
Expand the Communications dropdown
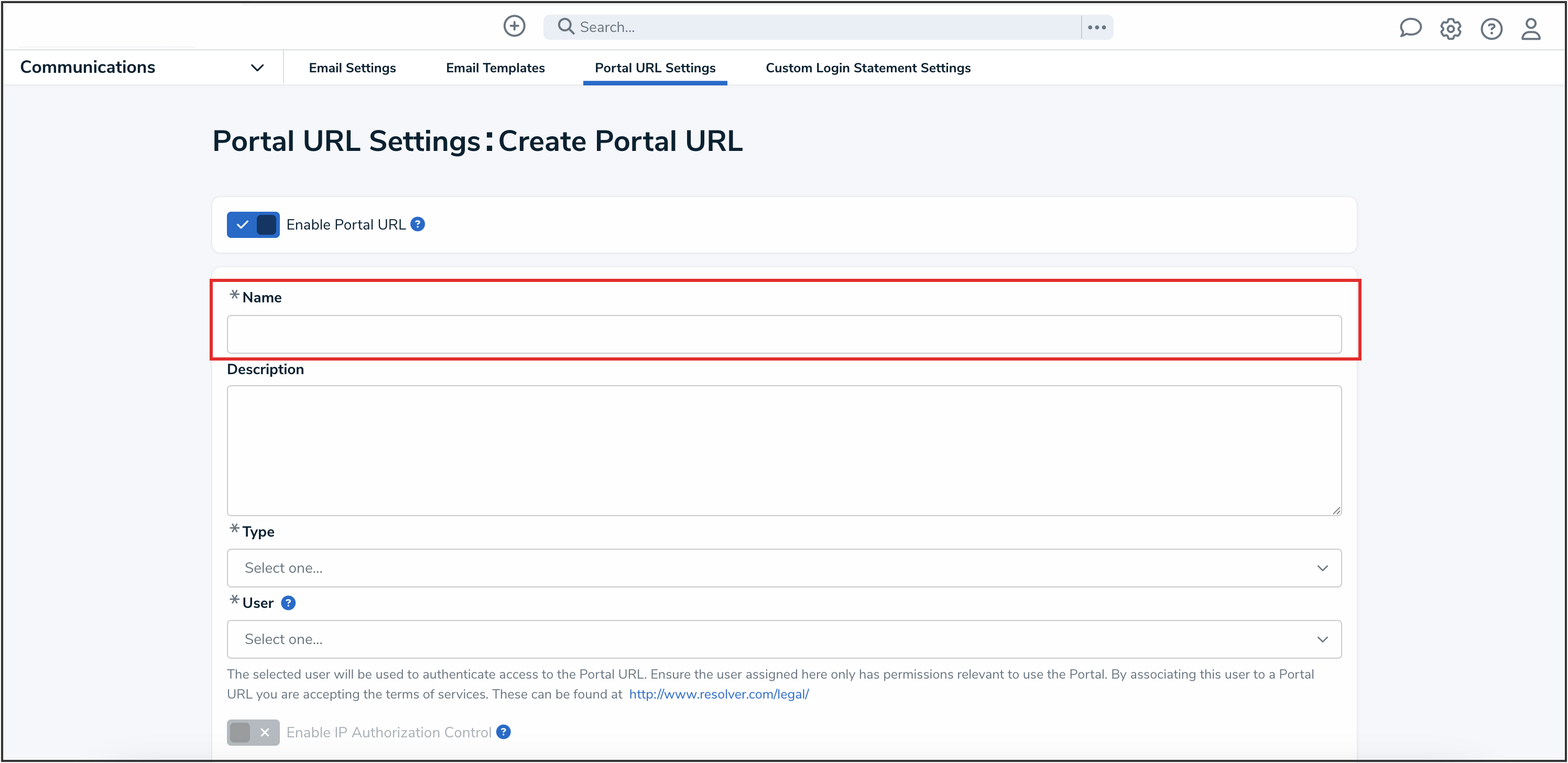click(257, 68)
